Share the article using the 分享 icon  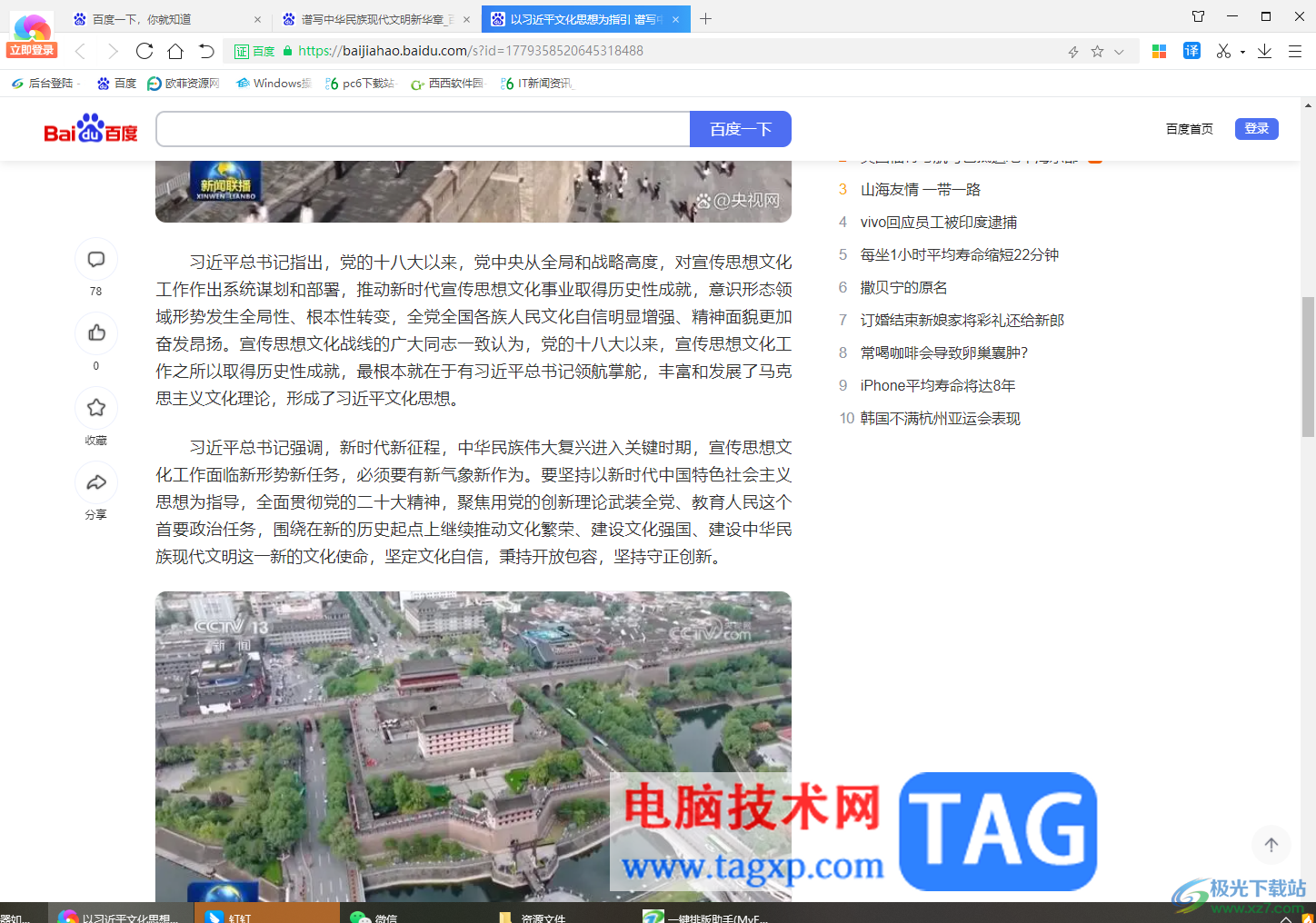pyautogui.click(x=96, y=481)
